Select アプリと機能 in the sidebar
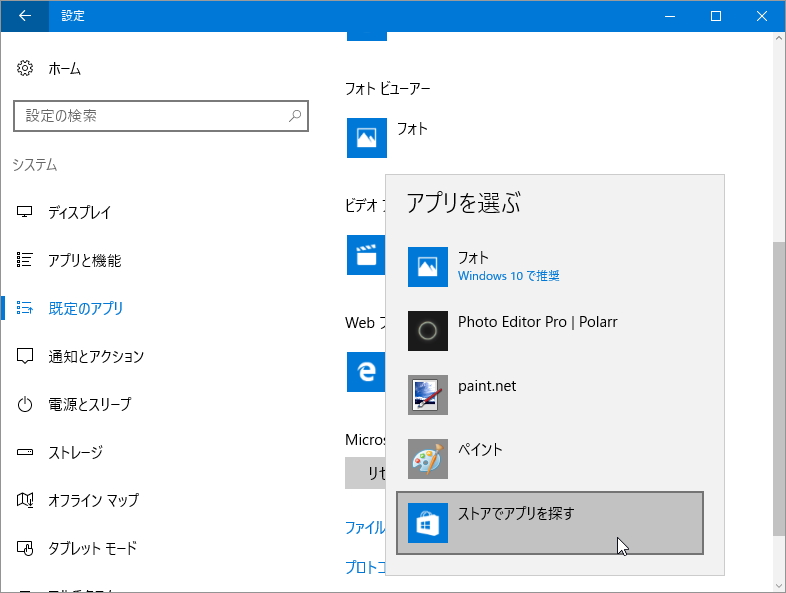 click(85, 260)
